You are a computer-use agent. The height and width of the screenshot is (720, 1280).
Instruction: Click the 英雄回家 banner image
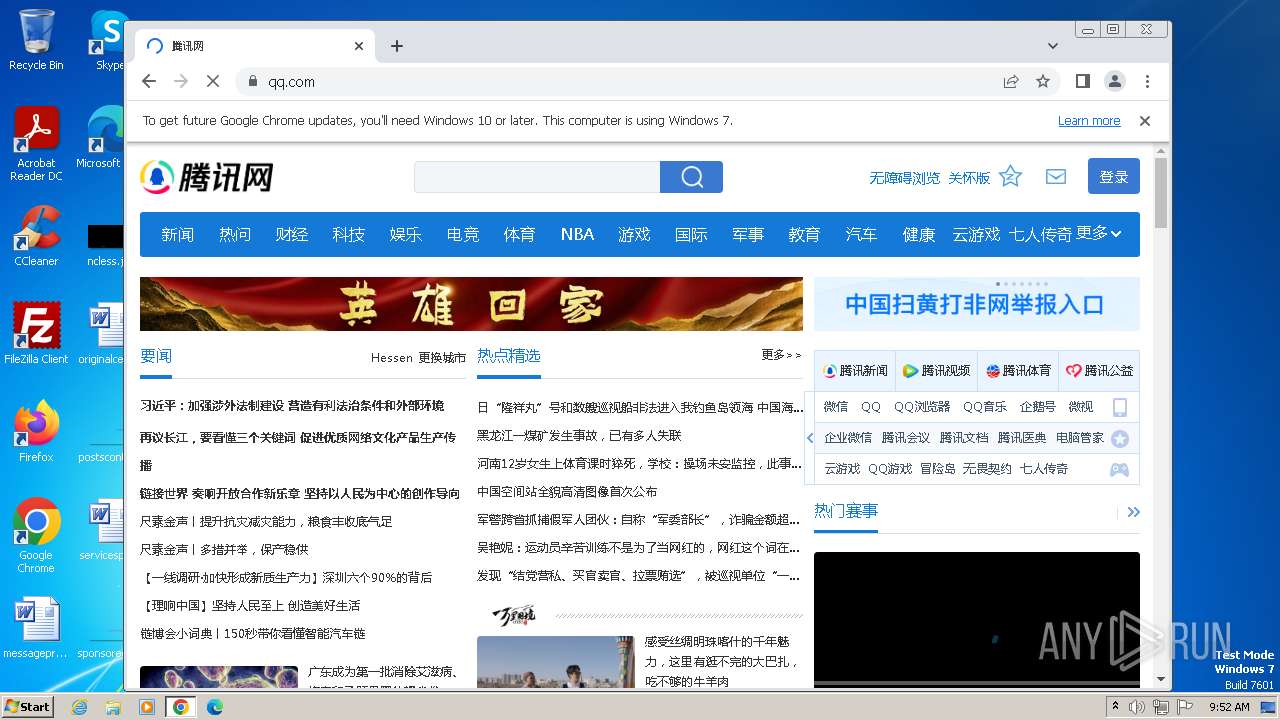[x=471, y=304]
